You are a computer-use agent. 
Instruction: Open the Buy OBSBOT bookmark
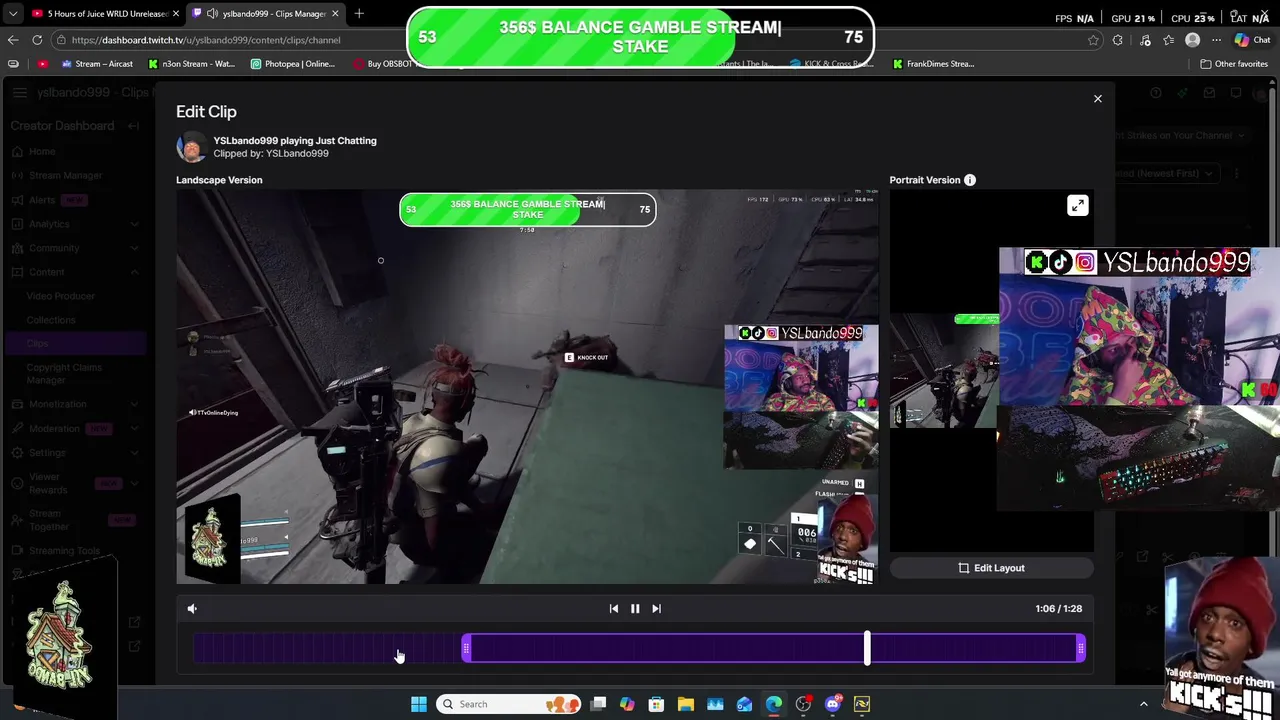[382, 64]
